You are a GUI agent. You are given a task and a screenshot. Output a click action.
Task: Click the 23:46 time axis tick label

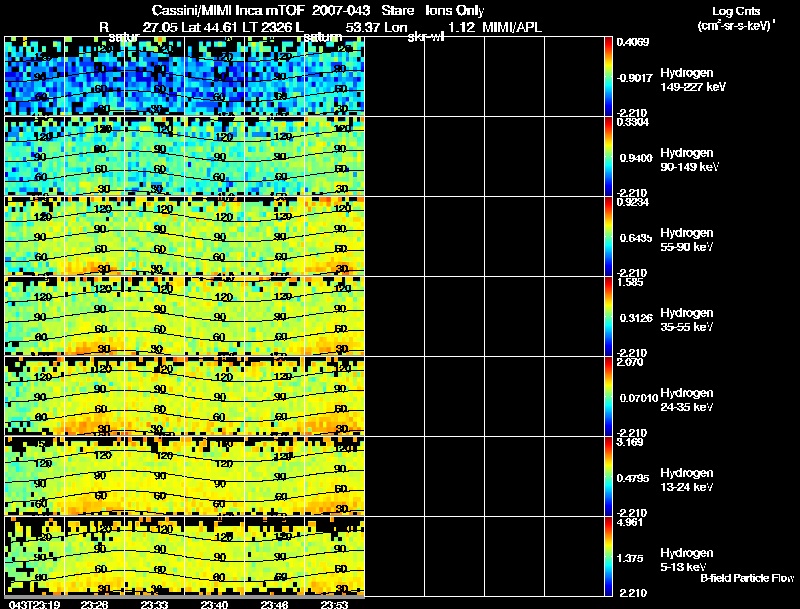275,603
